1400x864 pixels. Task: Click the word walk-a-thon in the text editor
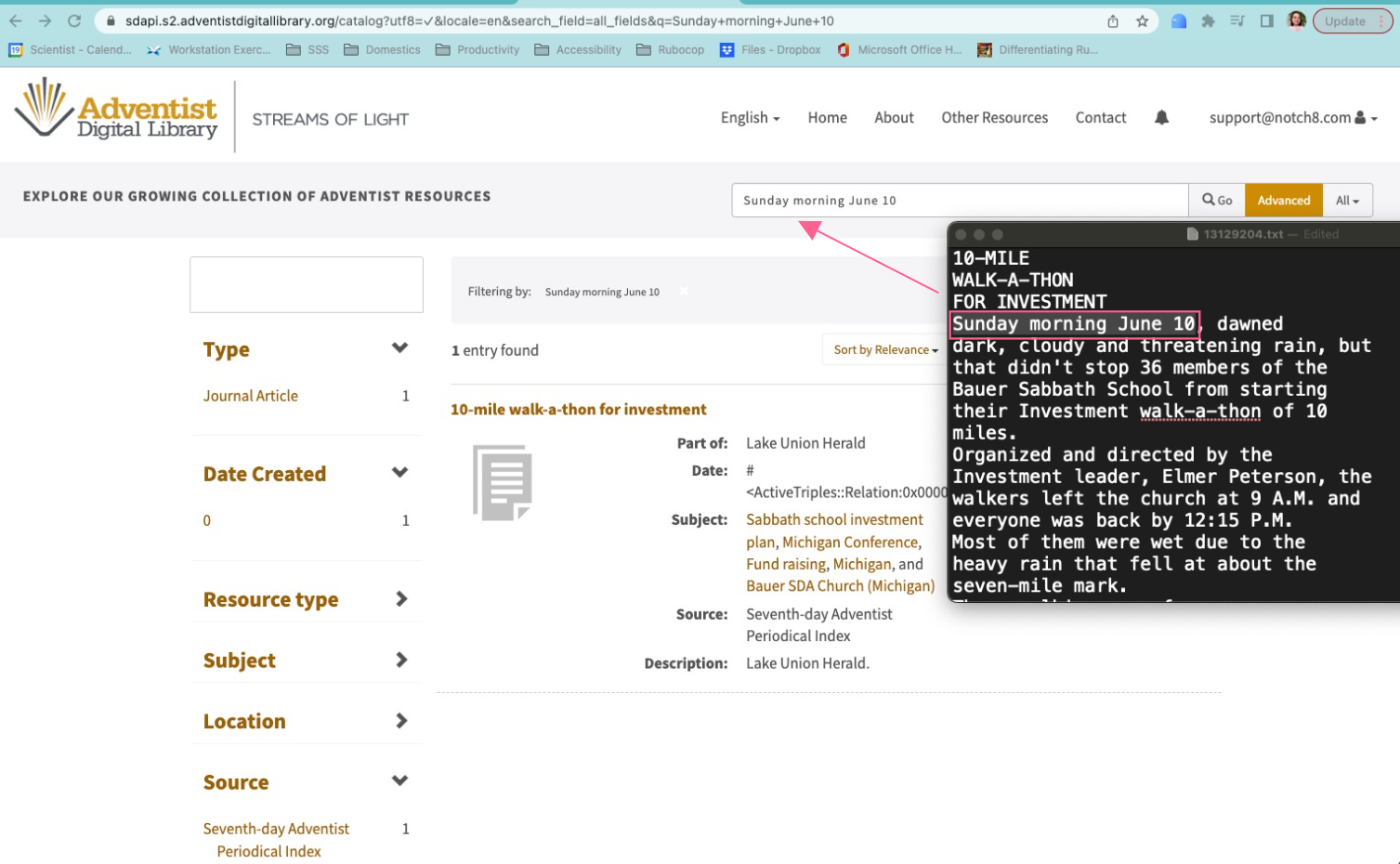pos(1199,412)
